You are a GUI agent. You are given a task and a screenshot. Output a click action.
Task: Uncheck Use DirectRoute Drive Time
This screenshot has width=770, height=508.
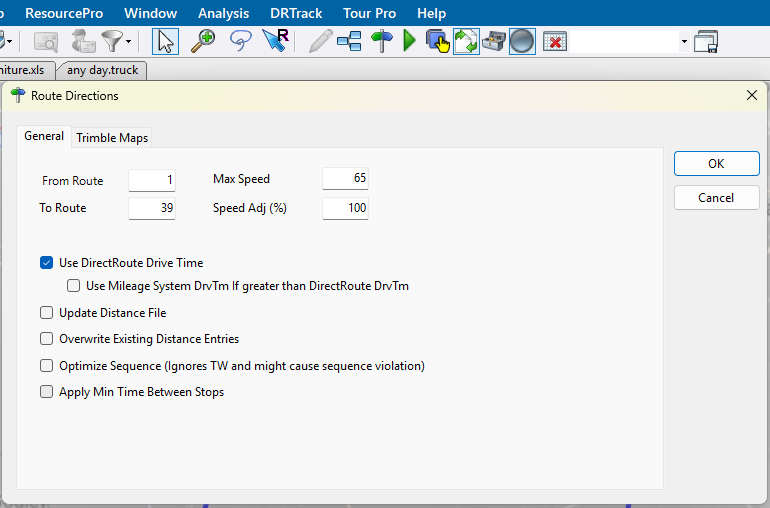[x=46, y=263]
